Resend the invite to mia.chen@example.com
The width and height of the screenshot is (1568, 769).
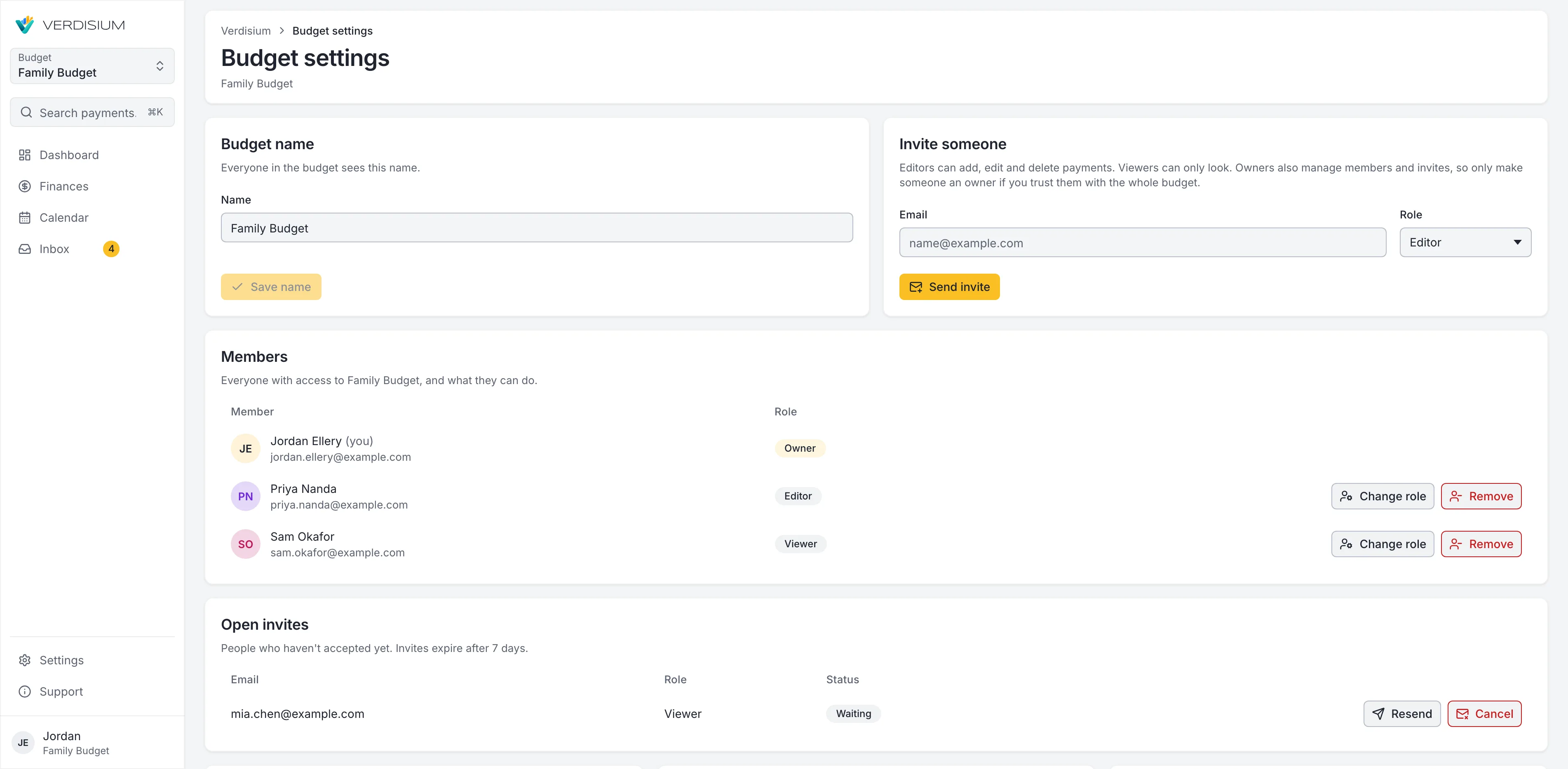click(1402, 714)
